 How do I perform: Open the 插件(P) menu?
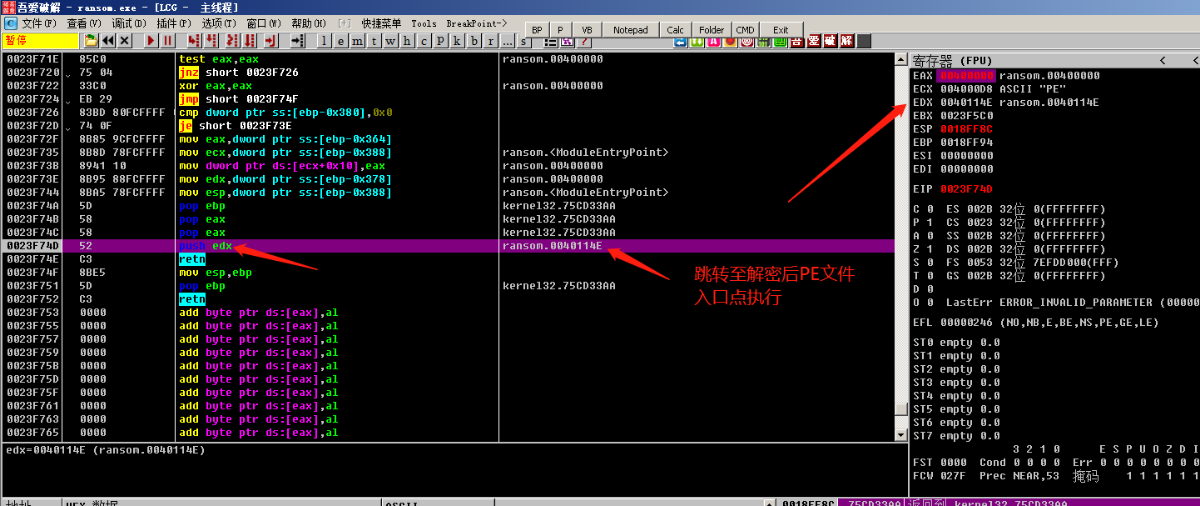click(x=174, y=23)
